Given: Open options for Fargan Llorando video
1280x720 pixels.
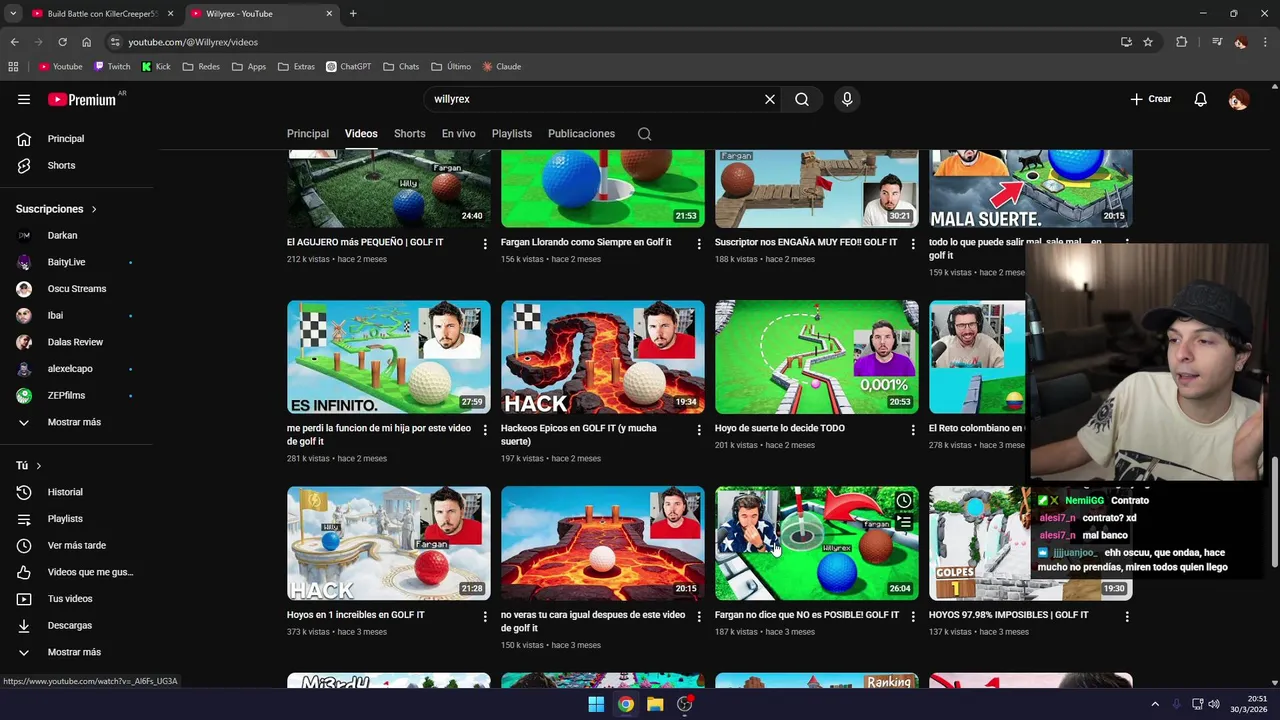Looking at the screenshot, I should (x=699, y=244).
